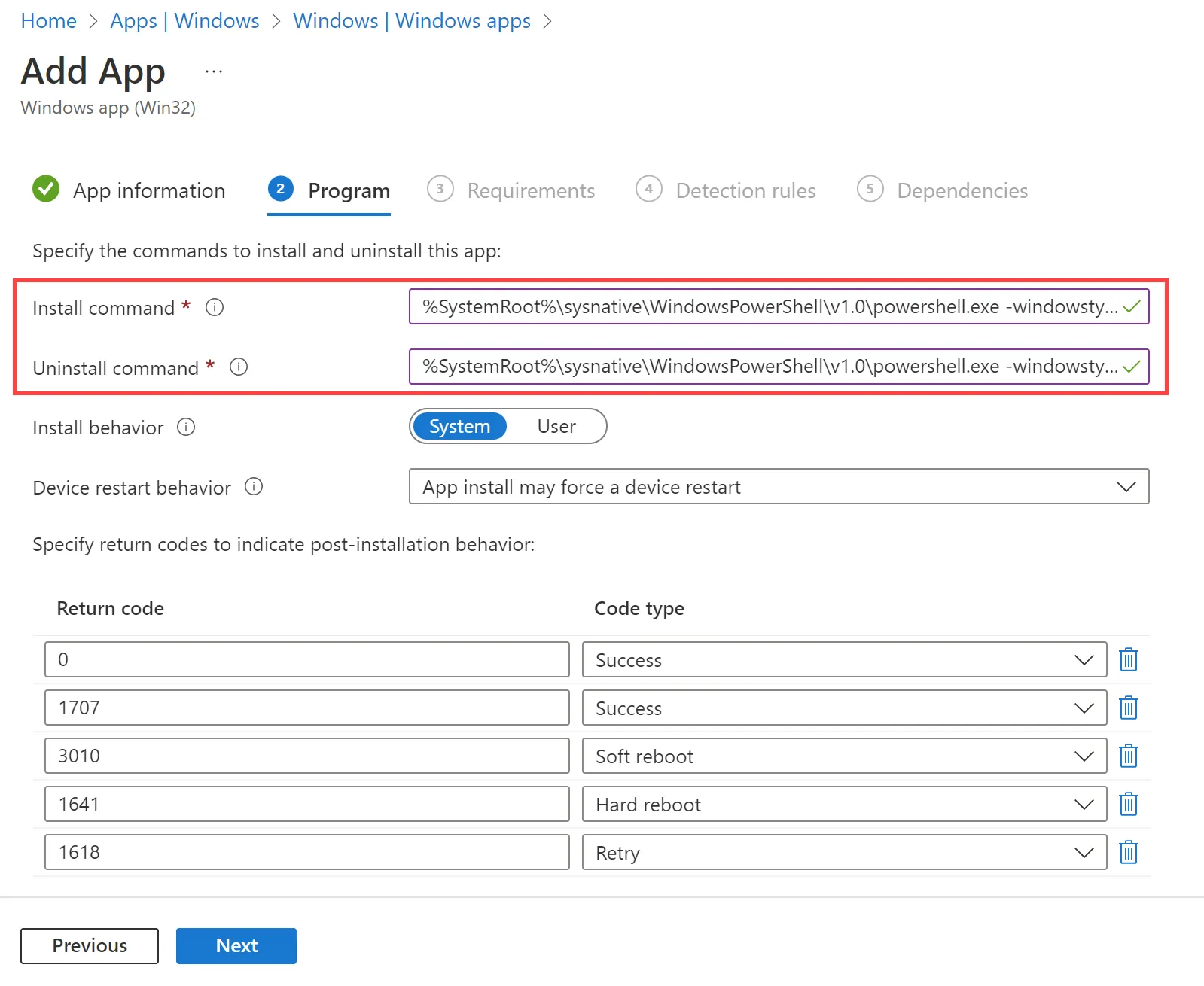Focus the Install command input field
The width and height of the screenshot is (1204, 986).
779,306
